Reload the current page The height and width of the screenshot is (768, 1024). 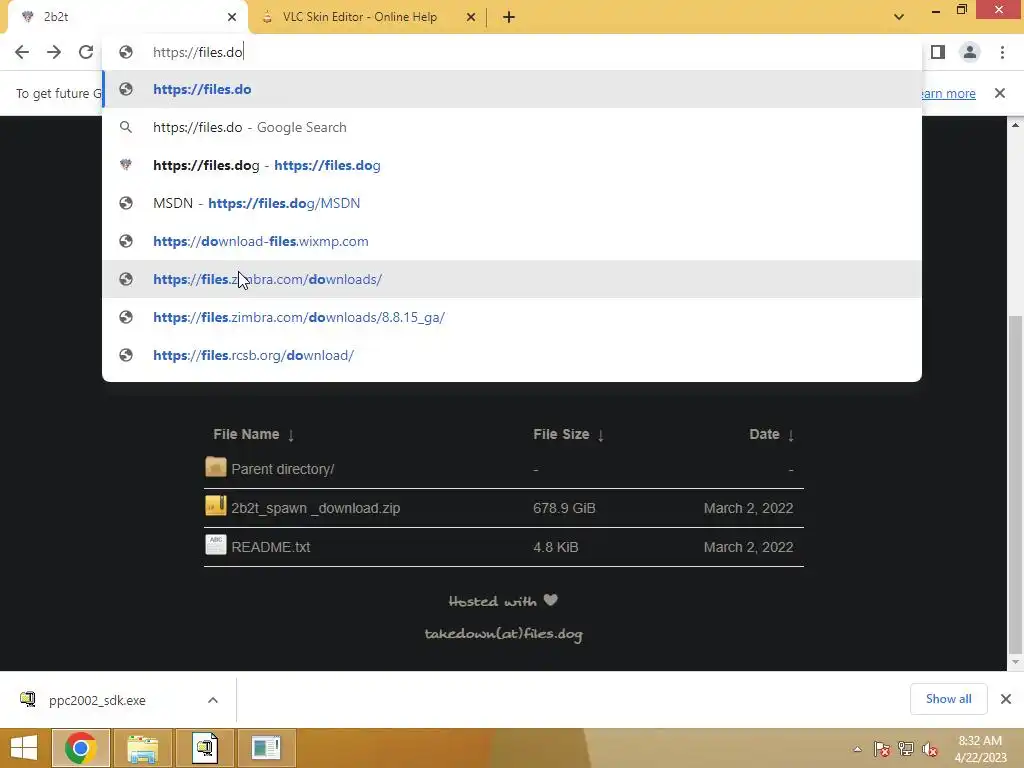tap(86, 52)
